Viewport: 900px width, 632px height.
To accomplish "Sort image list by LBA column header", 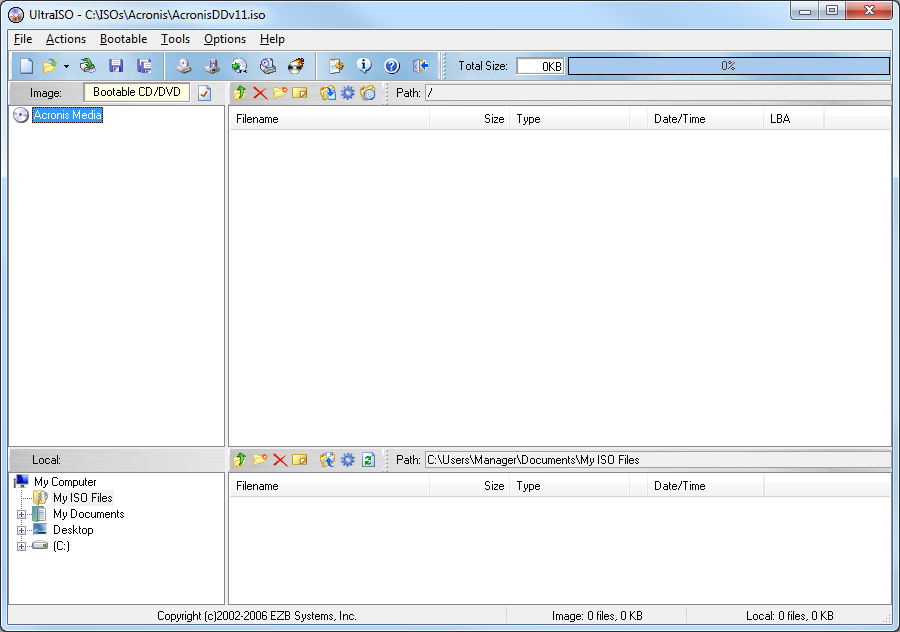I will click(x=793, y=119).
